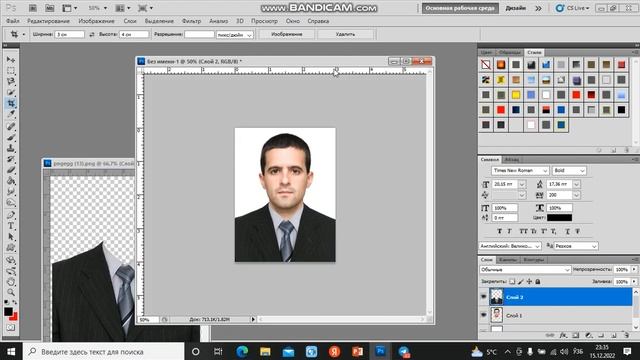Screen dimensions: 640x360
Task: Switch to the Образцы tab
Action: pos(510,52)
